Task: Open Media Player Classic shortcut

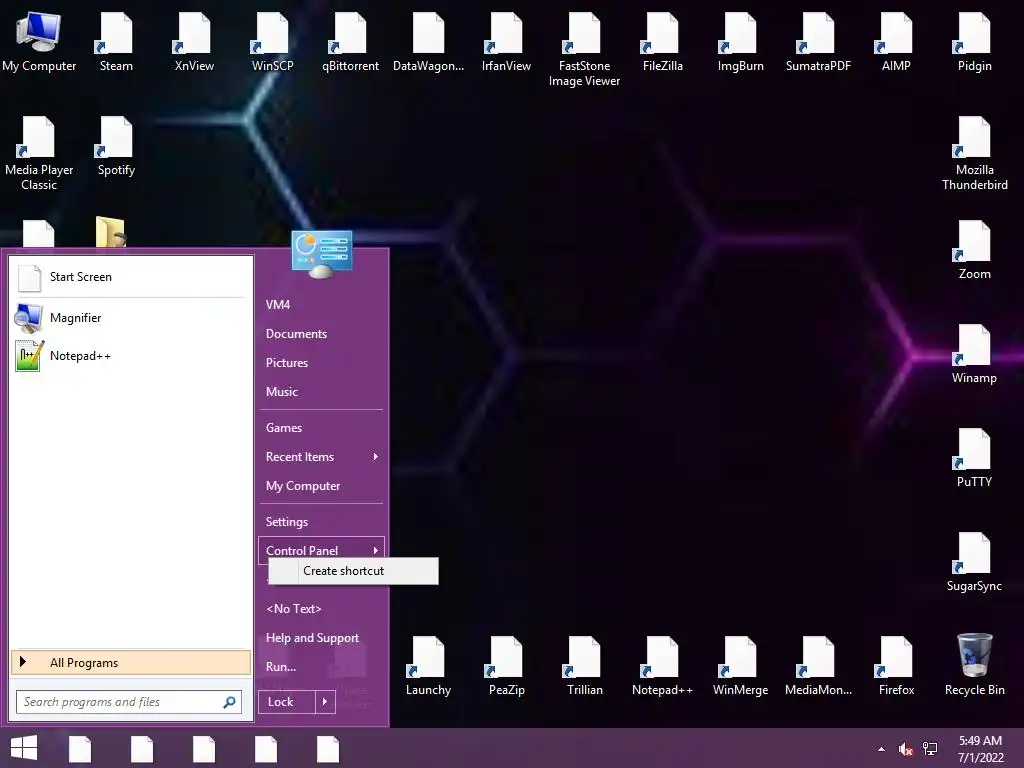Action: click(x=39, y=153)
